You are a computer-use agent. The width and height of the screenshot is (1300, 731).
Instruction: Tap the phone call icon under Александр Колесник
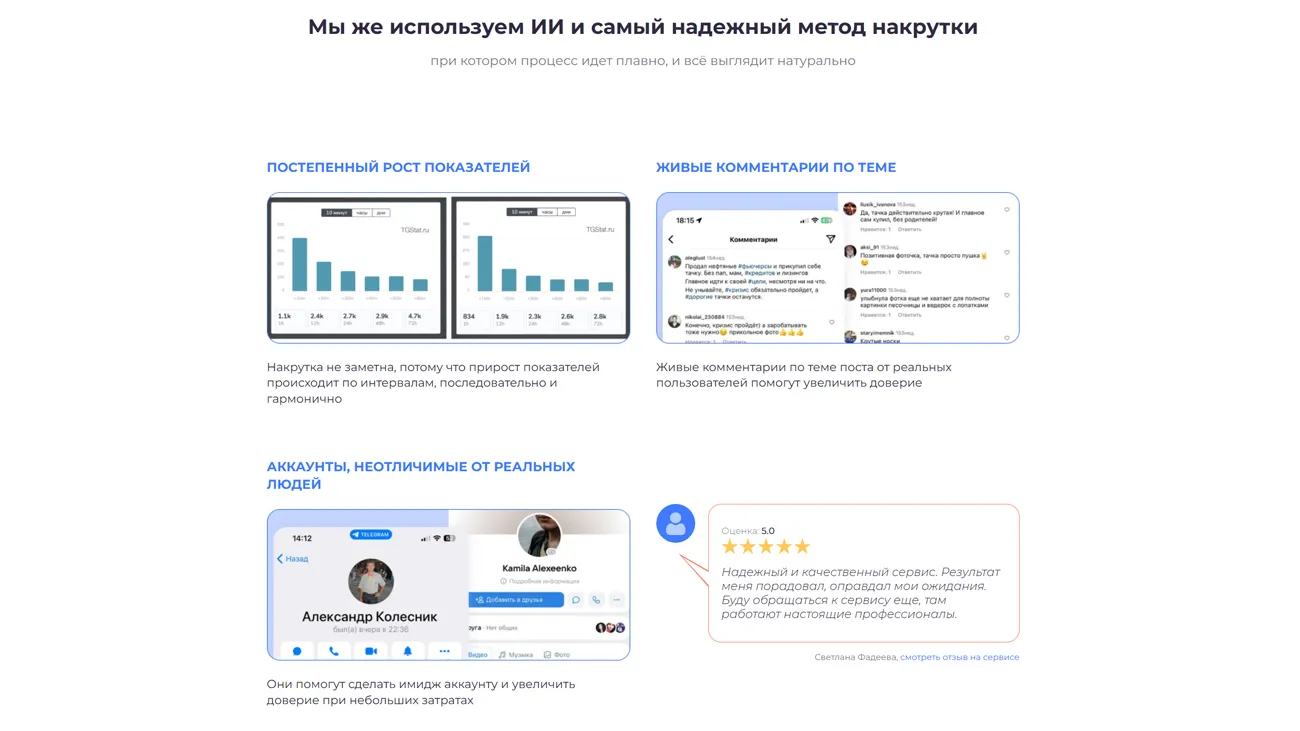tap(334, 651)
